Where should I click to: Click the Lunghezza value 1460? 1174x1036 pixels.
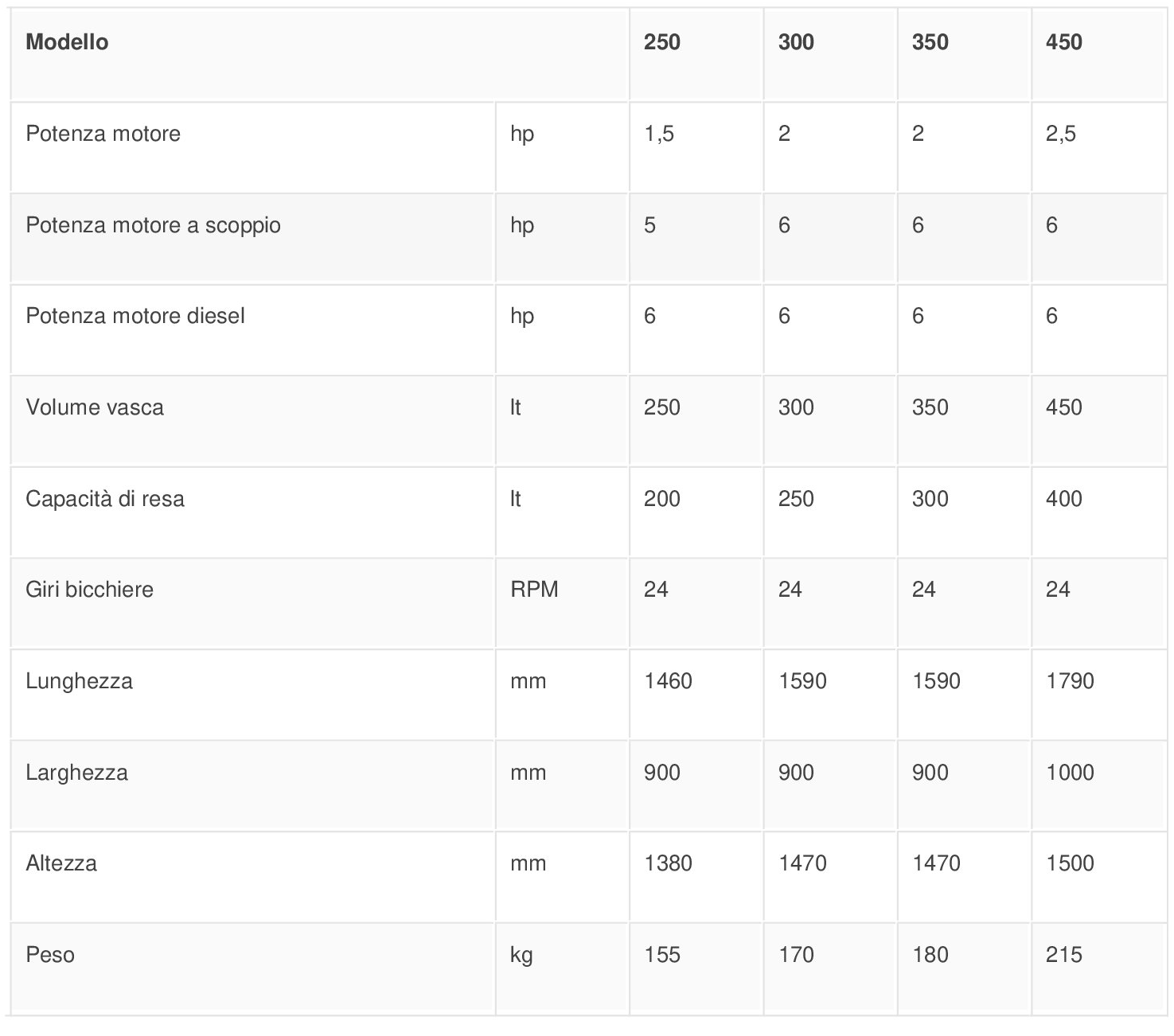(x=668, y=681)
